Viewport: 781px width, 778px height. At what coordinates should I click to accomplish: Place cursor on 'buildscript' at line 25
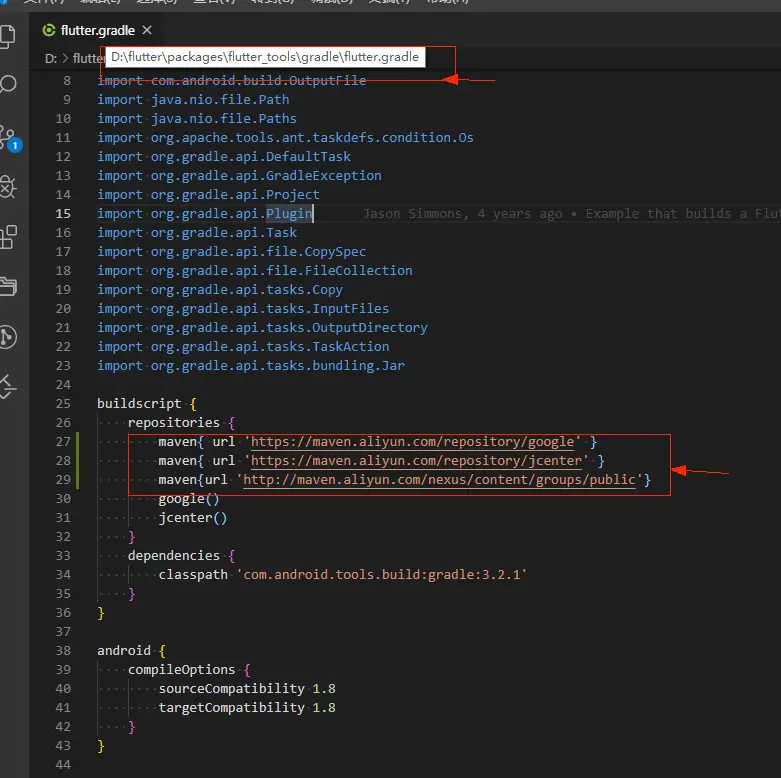(139, 403)
